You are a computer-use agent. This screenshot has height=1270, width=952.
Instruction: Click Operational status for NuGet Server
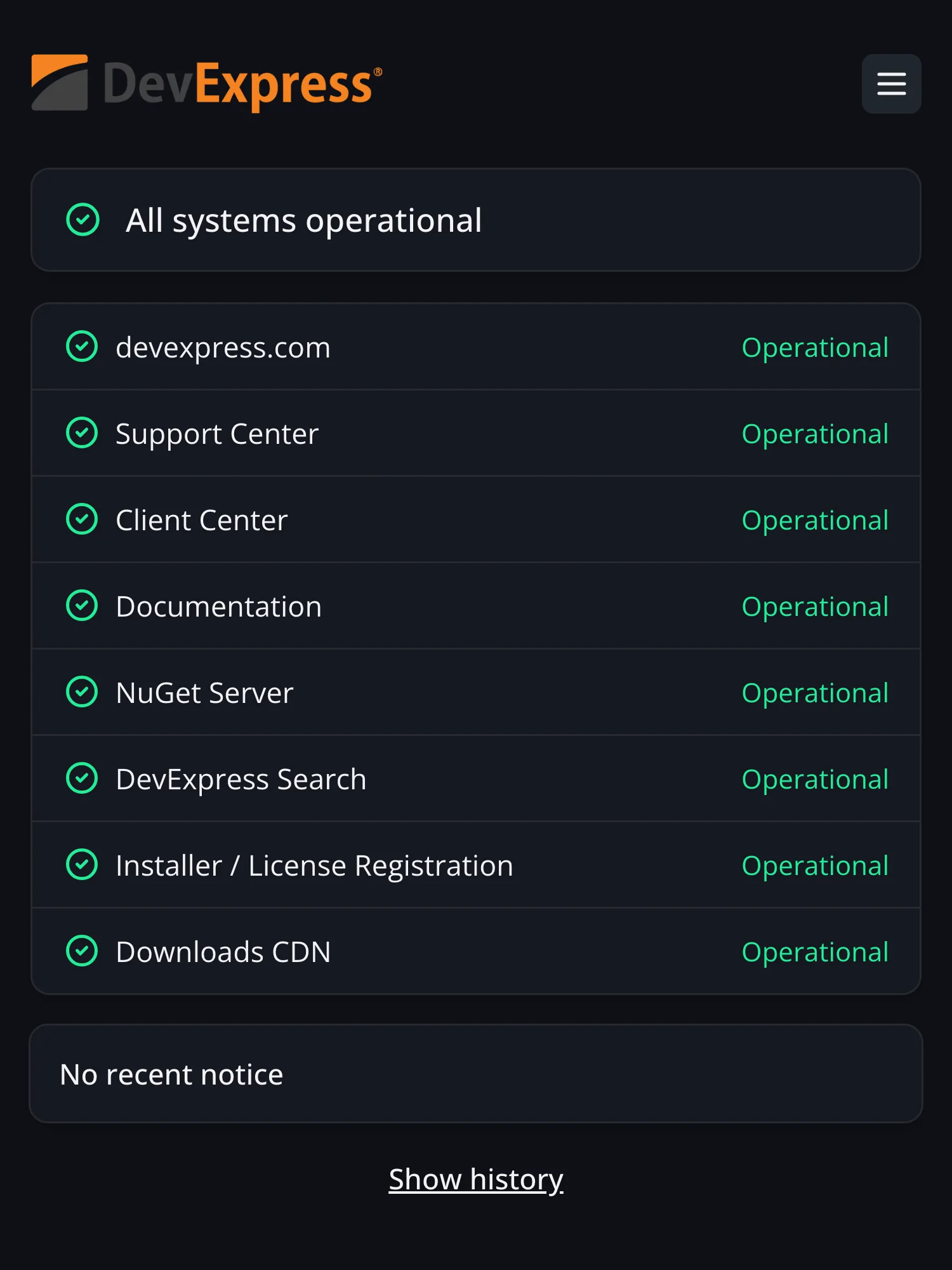pos(815,693)
